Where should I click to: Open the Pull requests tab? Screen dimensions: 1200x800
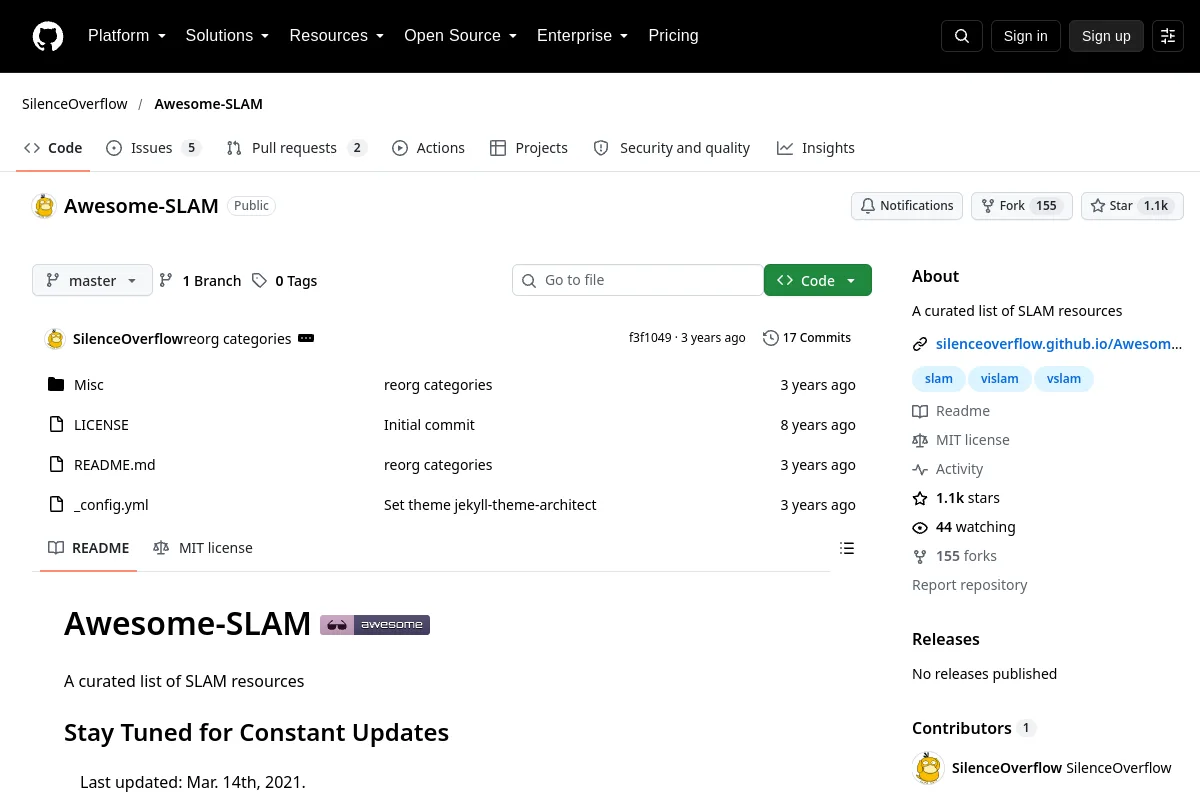tap(297, 148)
